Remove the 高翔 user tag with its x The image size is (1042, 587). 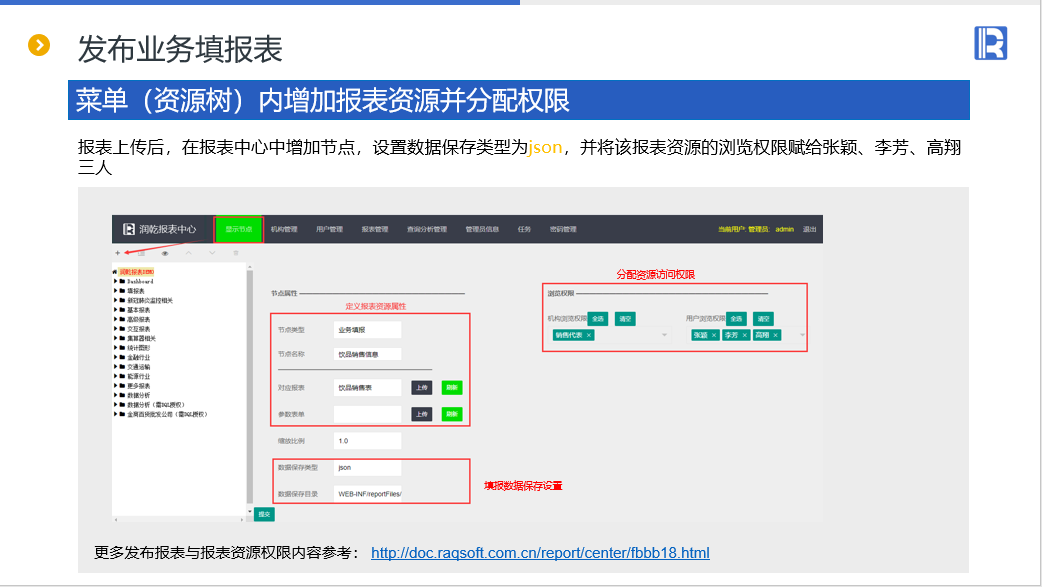click(775, 335)
